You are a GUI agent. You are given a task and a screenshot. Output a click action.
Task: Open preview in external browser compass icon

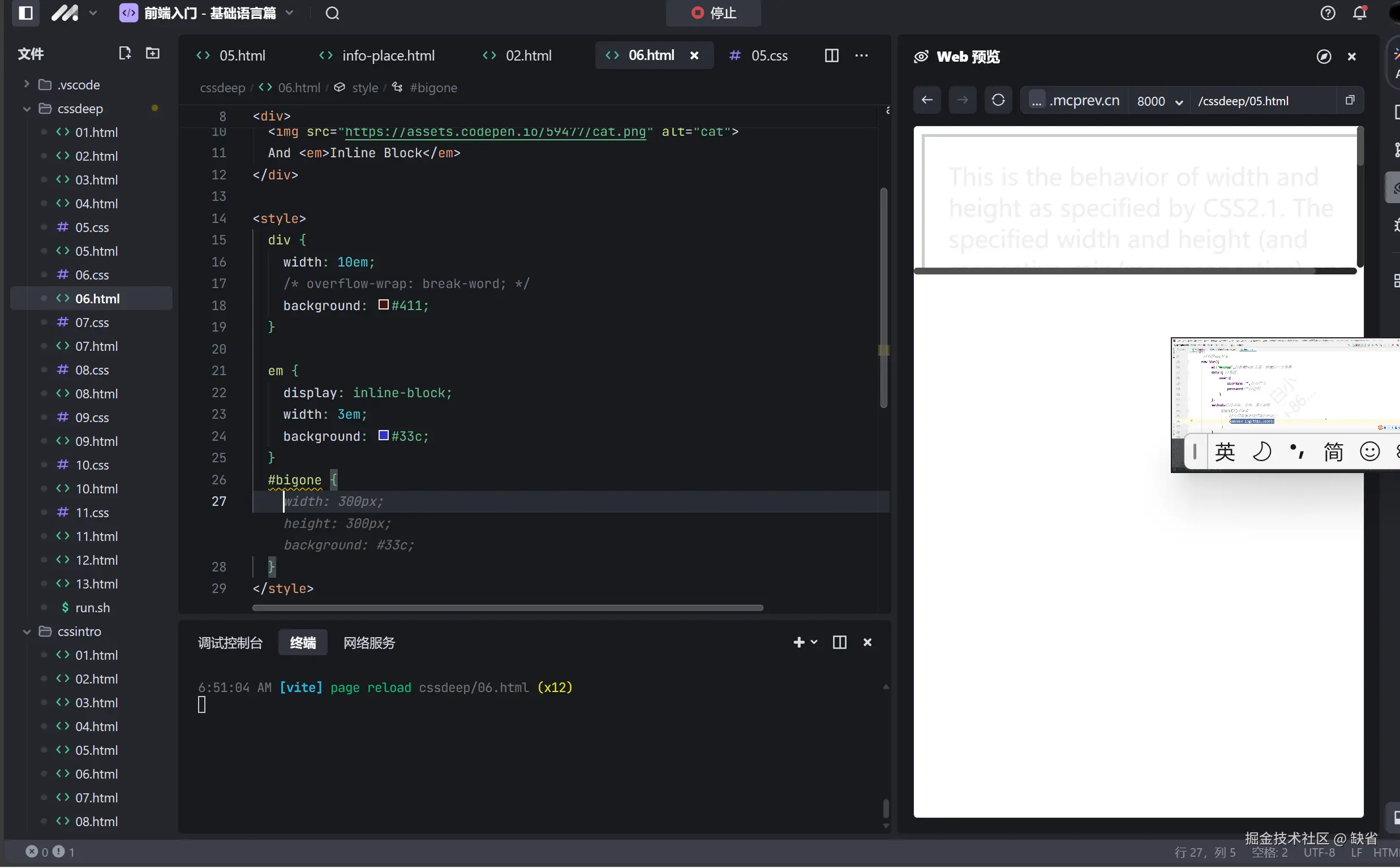(x=1323, y=56)
